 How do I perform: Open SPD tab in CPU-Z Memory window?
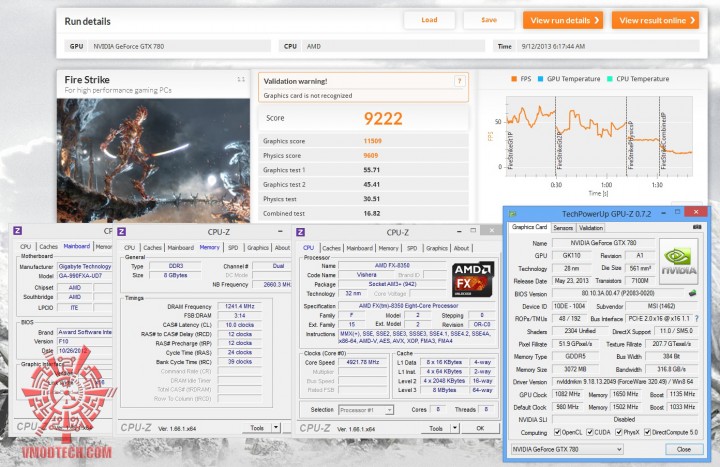[x=233, y=248]
